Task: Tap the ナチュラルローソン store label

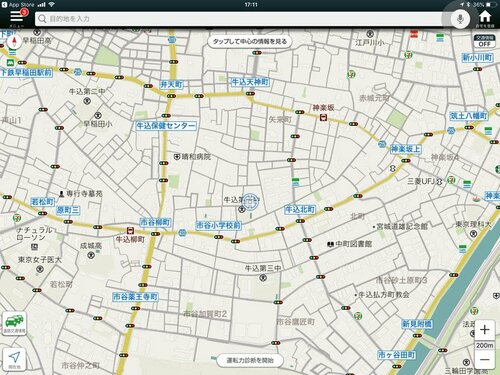Action: 35,233
